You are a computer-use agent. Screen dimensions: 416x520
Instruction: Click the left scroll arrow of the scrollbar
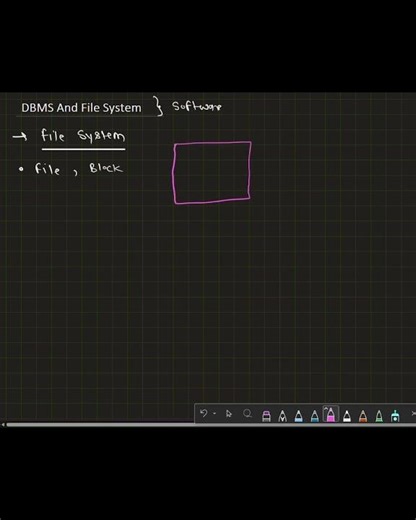click(x=3, y=425)
